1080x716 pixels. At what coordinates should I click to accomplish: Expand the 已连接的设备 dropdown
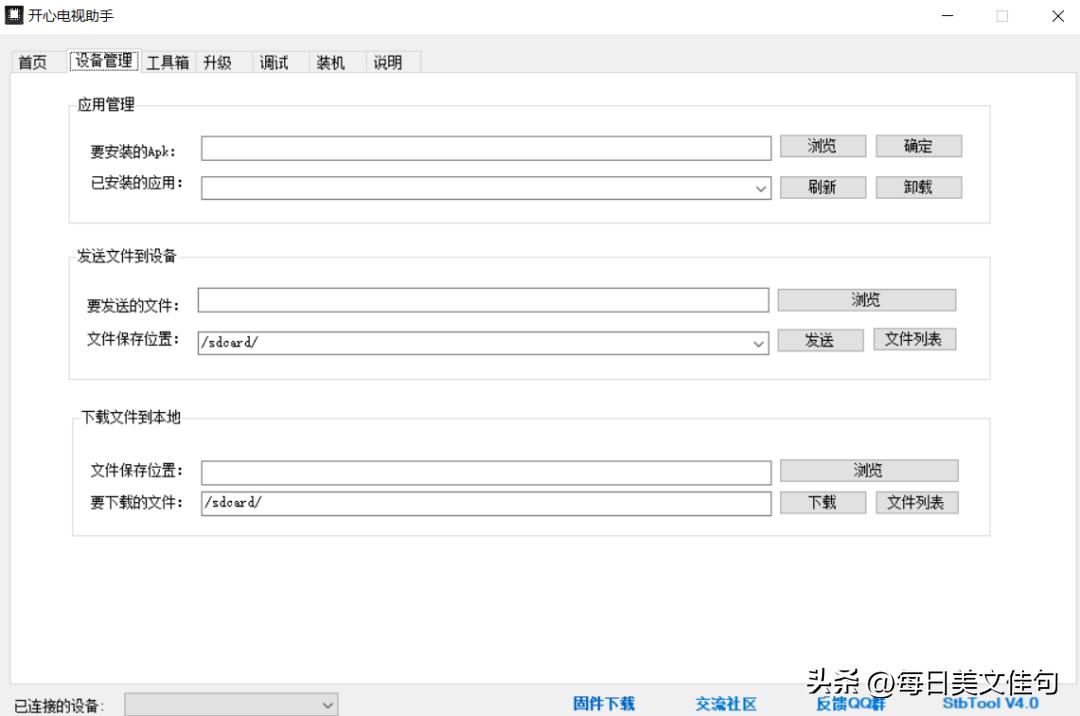point(231,704)
